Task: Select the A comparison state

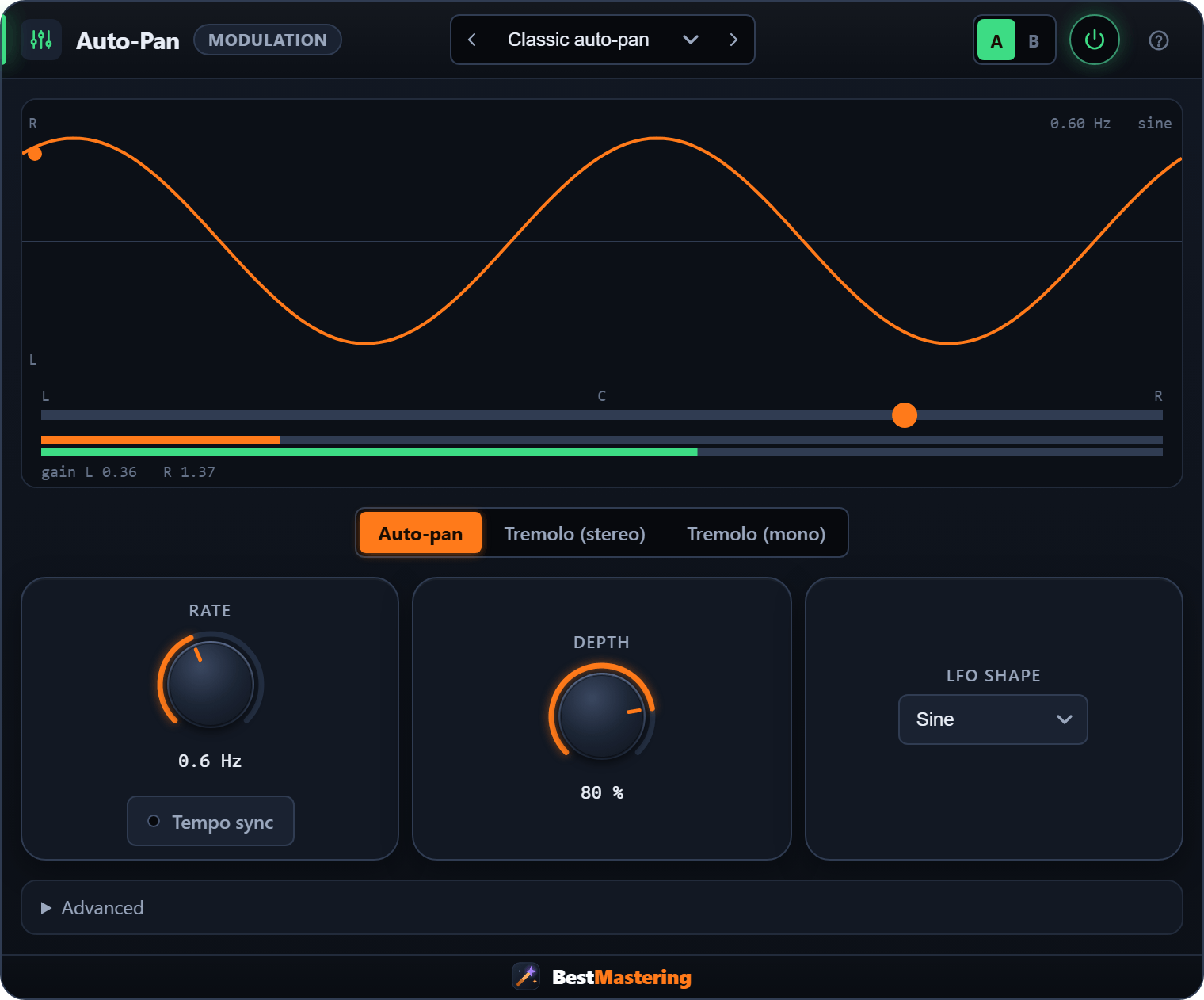Action: (x=996, y=40)
